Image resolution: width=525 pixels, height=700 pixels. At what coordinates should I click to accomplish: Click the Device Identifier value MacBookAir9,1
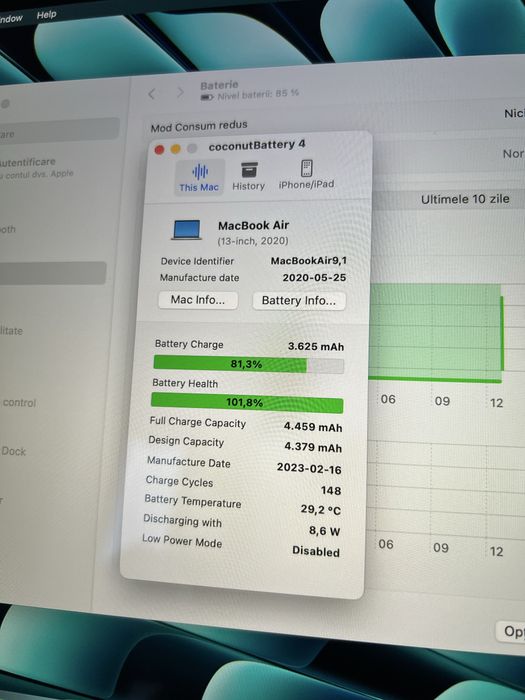click(x=308, y=261)
